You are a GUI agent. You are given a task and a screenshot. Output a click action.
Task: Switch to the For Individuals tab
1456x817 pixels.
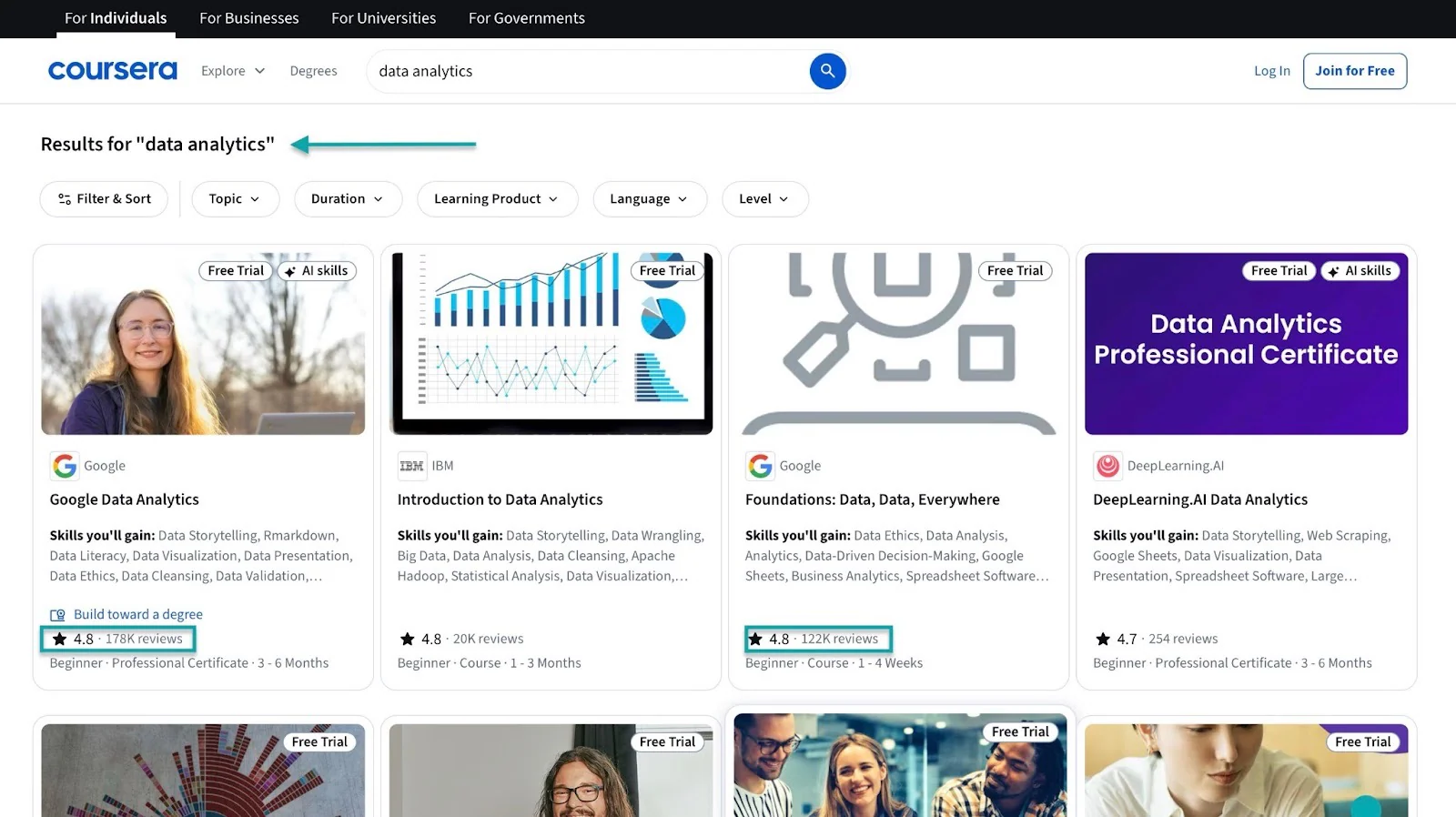pos(116,18)
